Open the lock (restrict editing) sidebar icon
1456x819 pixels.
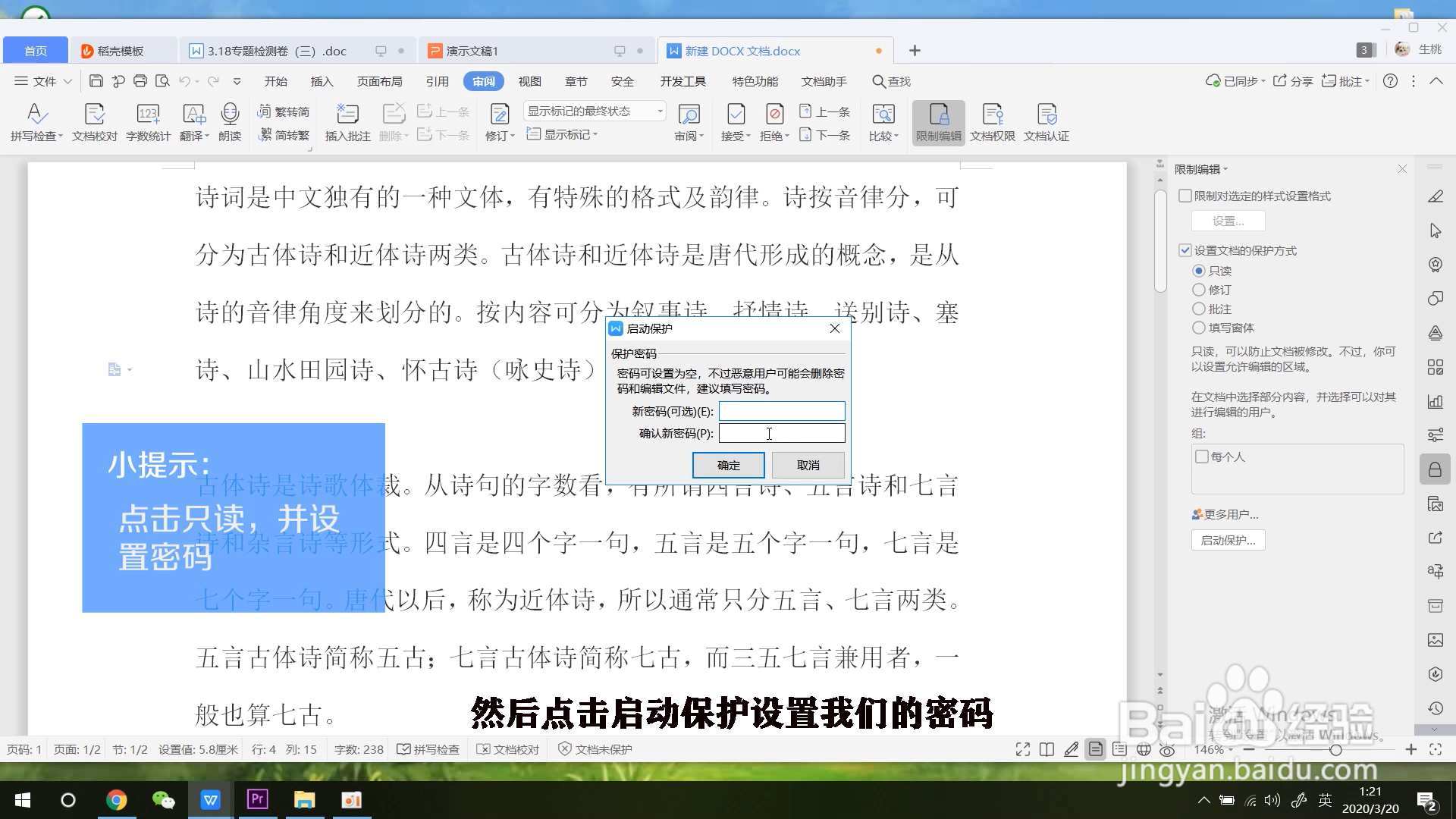1435,470
